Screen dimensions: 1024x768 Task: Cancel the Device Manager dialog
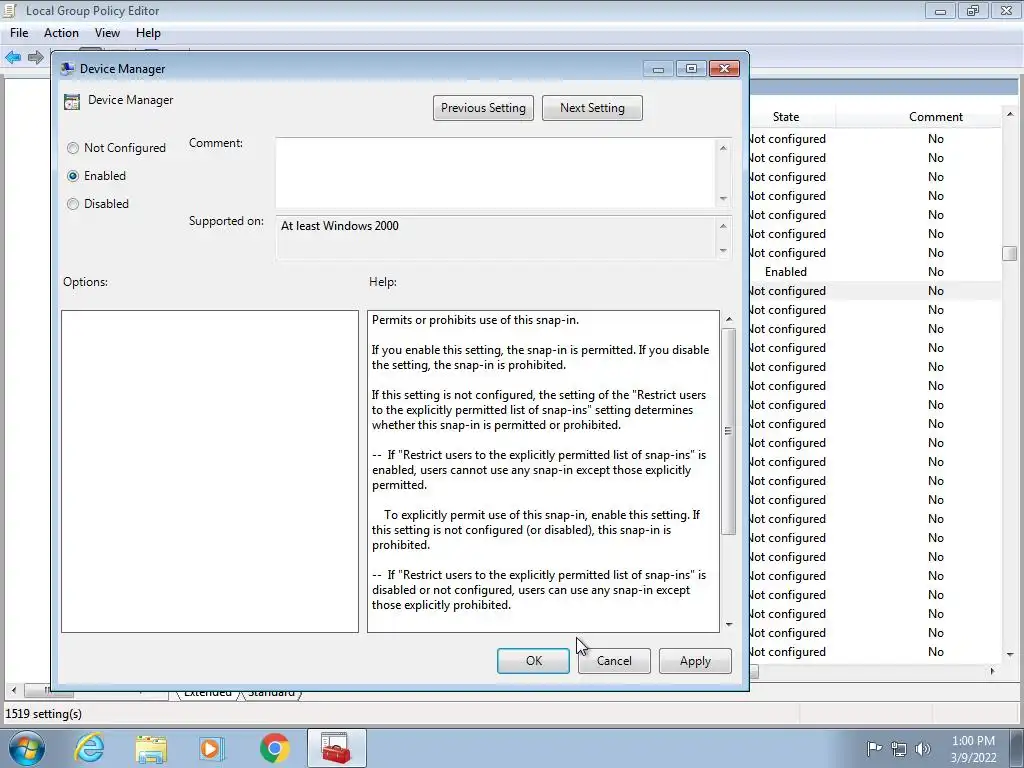click(614, 661)
